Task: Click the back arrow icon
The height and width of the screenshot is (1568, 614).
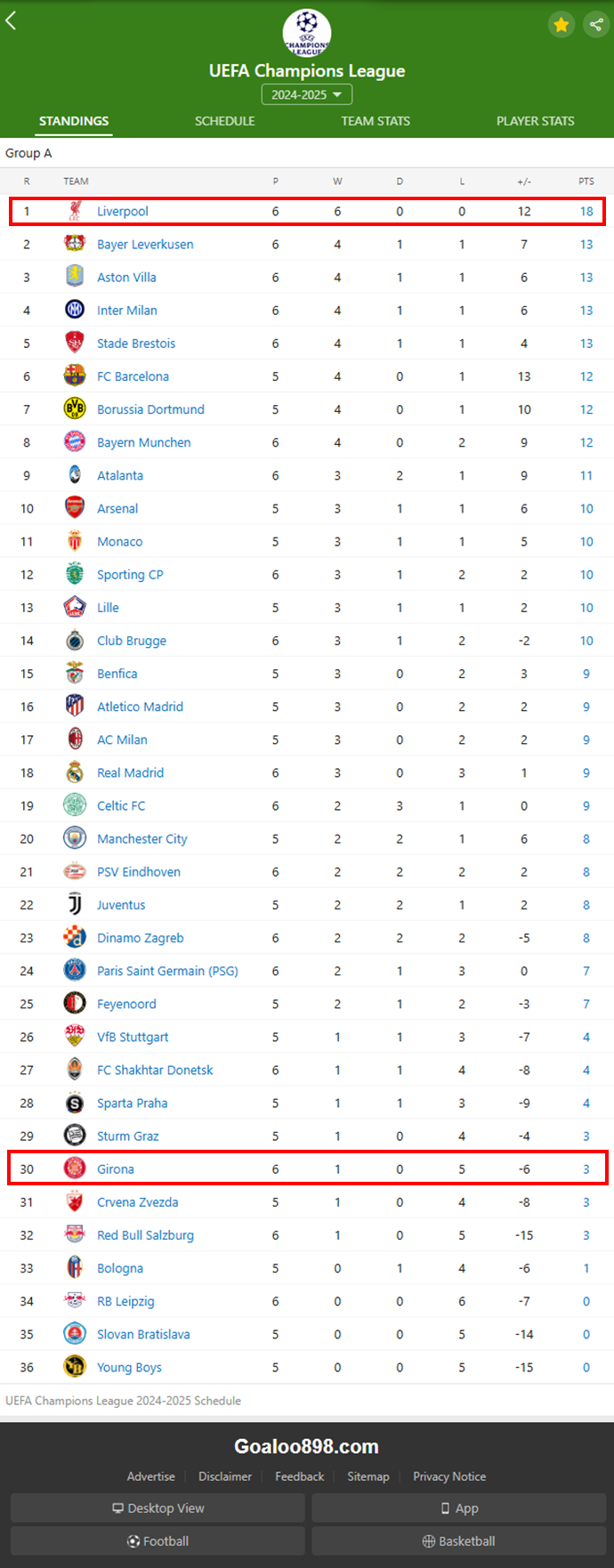Action: [x=12, y=20]
